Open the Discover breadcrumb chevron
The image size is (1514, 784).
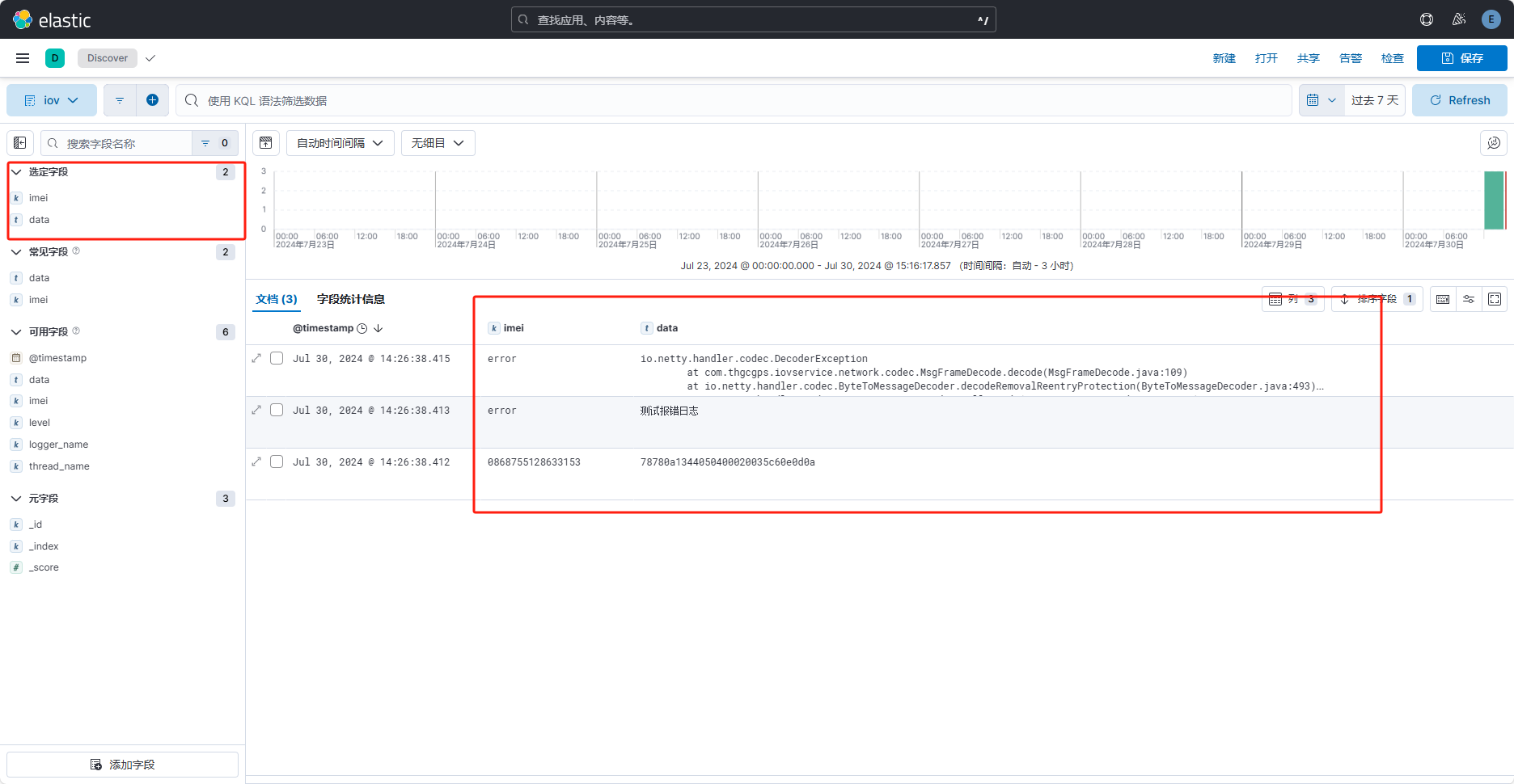tap(150, 58)
